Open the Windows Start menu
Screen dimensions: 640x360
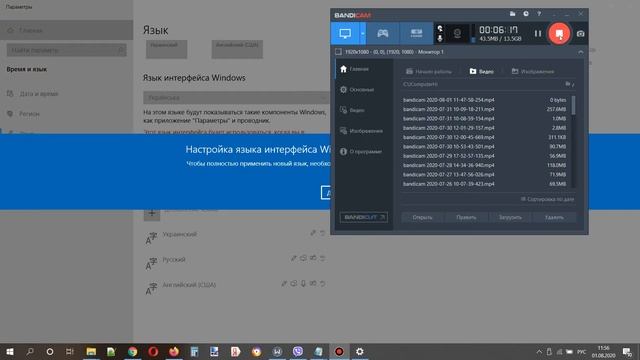tap(10, 351)
